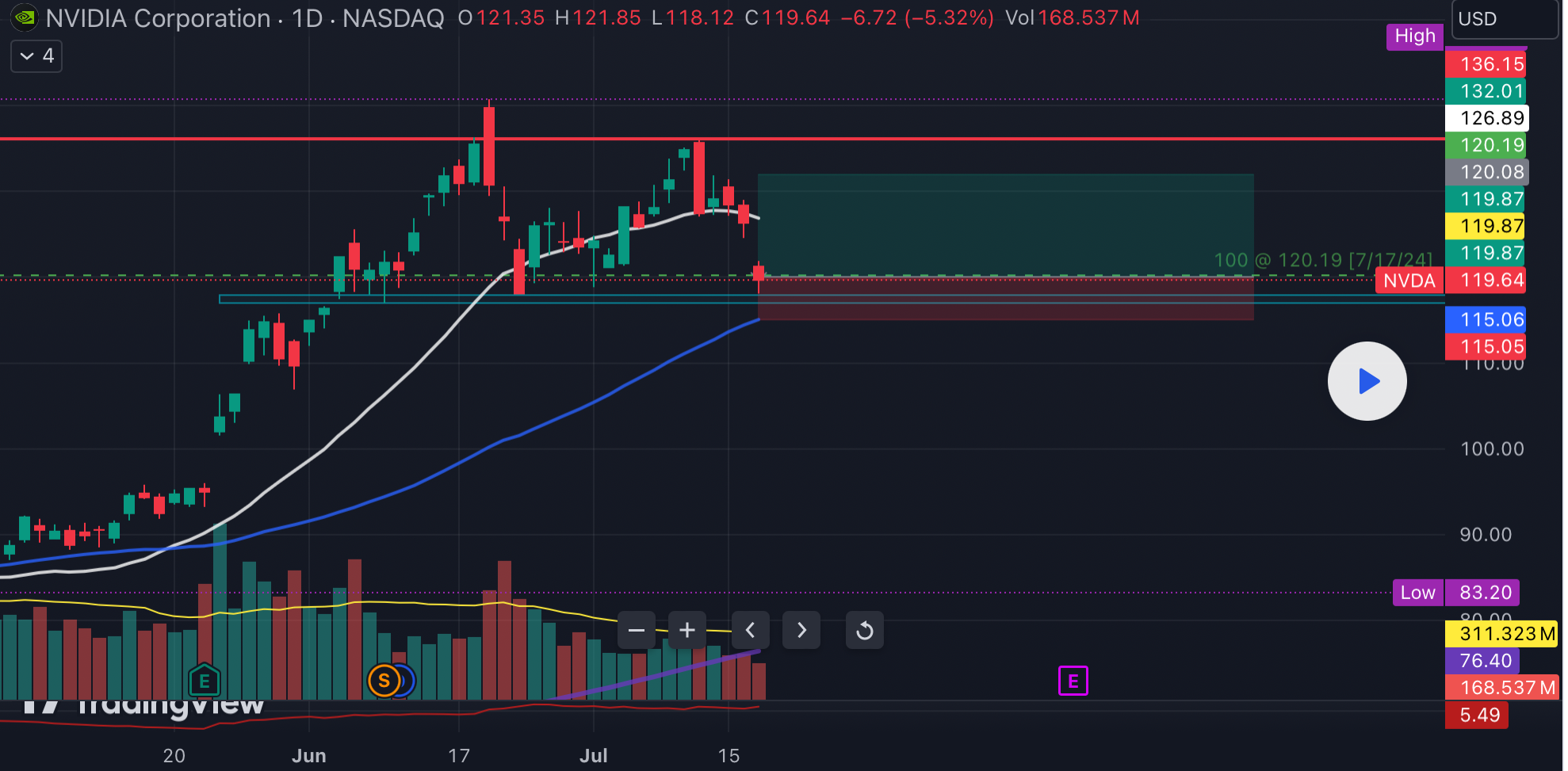Click the Jul date on time axis
The image size is (1568, 771).
click(x=593, y=756)
